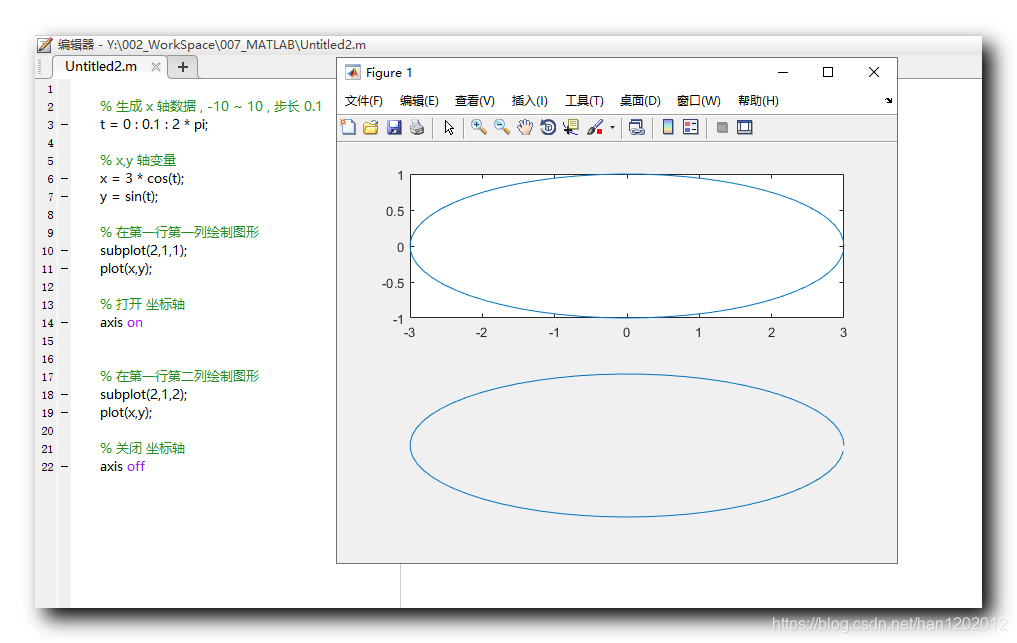Insert a colorbar using the toolbar icon
This screenshot has width=1017, height=643.
[x=668, y=127]
